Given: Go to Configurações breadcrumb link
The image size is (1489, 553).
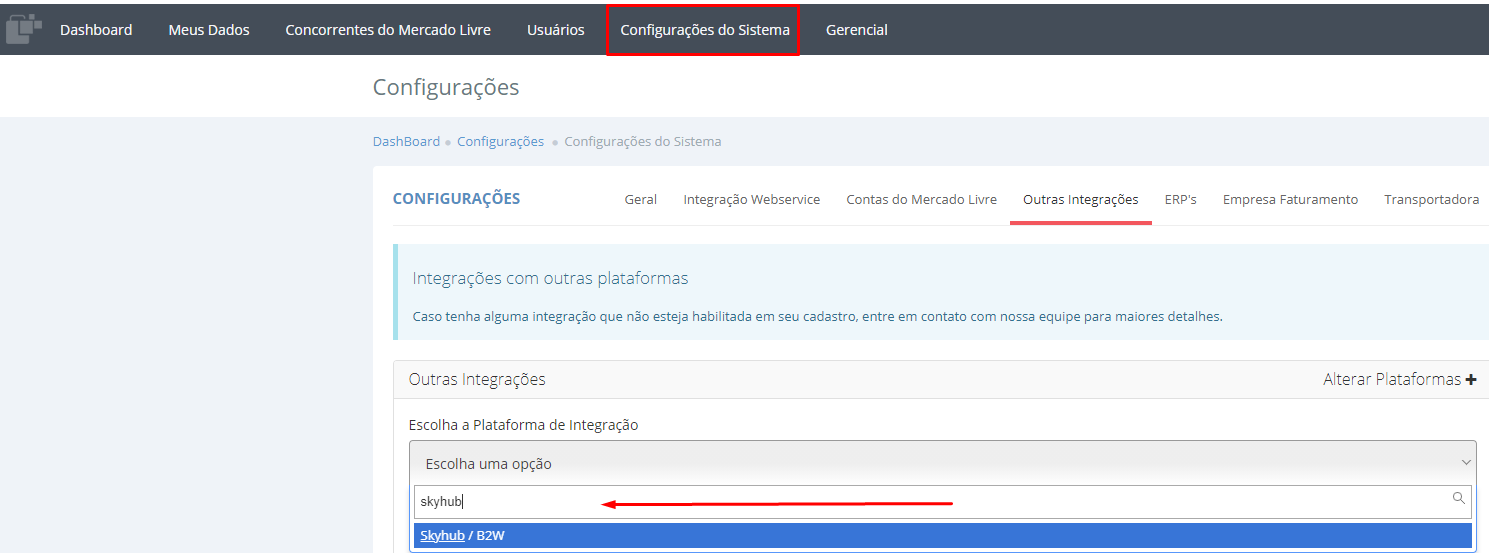Looking at the screenshot, I should click(x=501, y=142).
